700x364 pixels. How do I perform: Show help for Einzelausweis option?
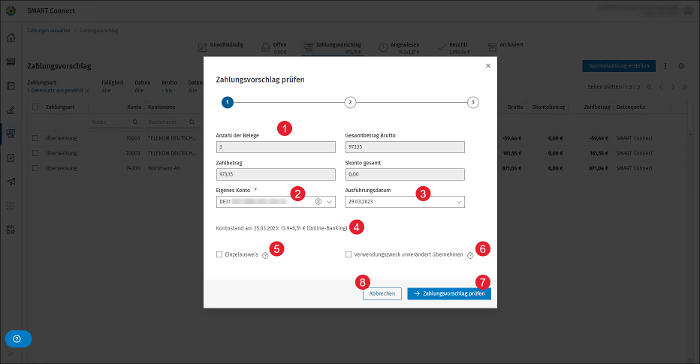265,255
